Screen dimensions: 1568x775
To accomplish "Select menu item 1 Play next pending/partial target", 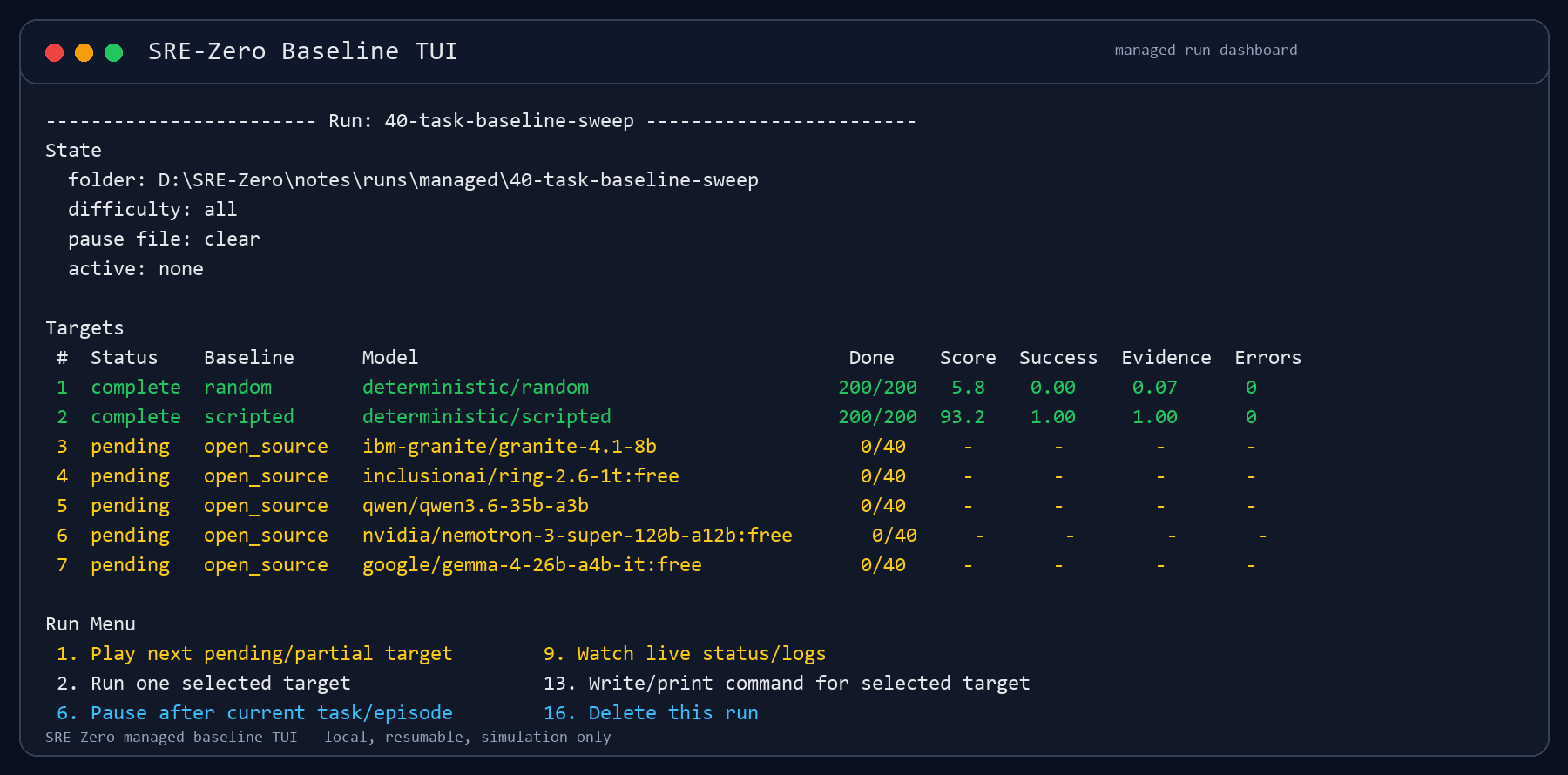I will tap(254, 654).
